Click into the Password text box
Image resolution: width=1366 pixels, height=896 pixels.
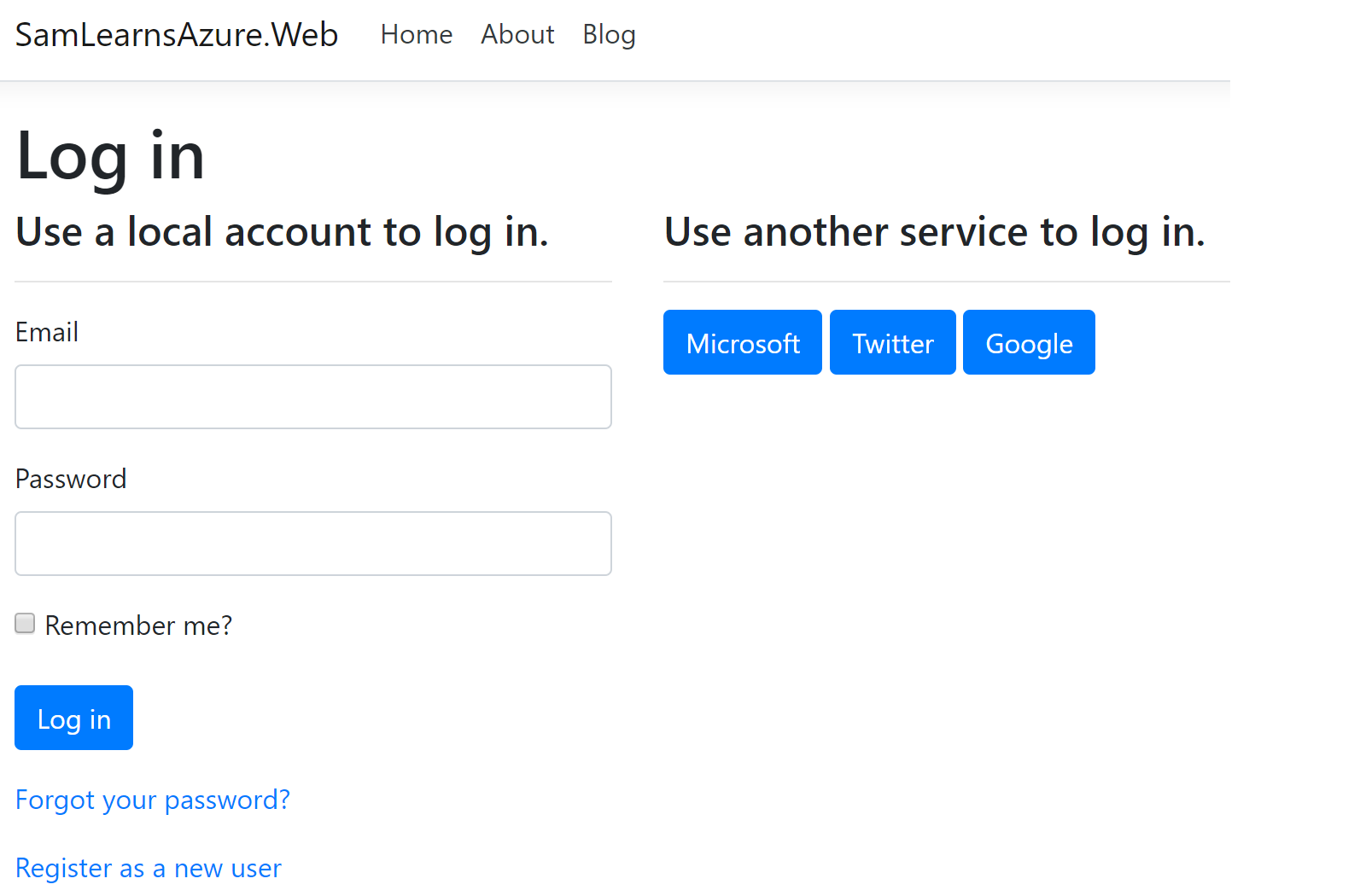click(x=313, y=544)
